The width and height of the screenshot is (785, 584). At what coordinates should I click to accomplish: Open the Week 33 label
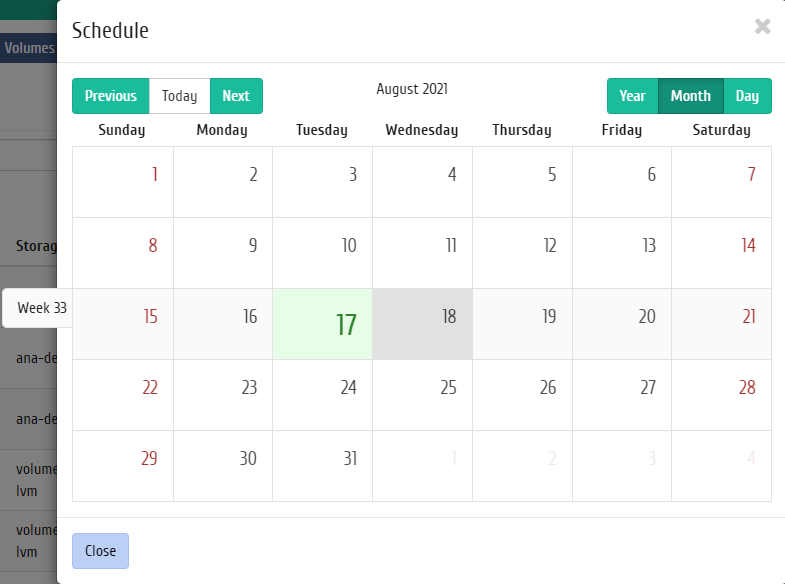click(42, 308)
